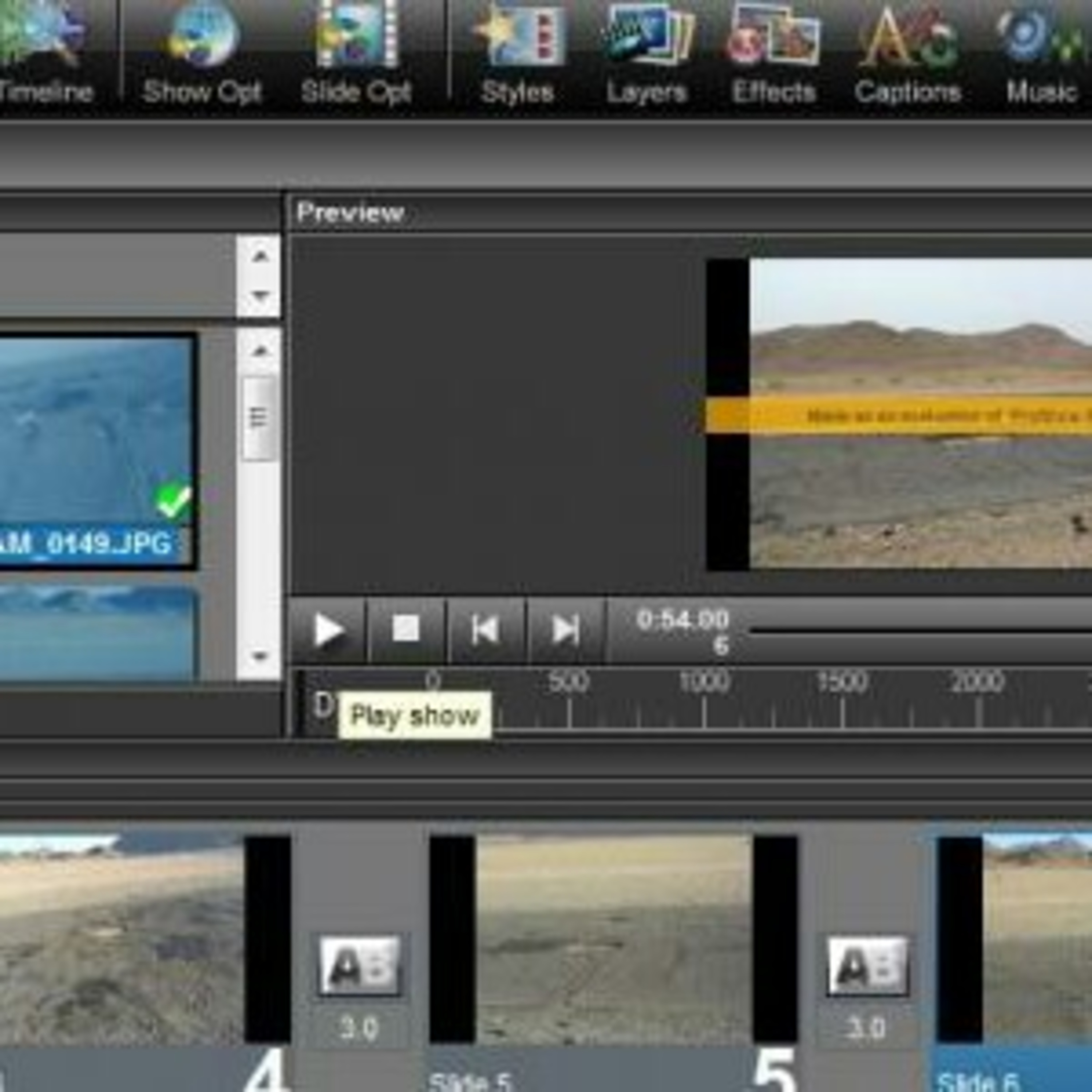Jump to previous slide button
The image size is (1092, 1092).
(485, 629)
